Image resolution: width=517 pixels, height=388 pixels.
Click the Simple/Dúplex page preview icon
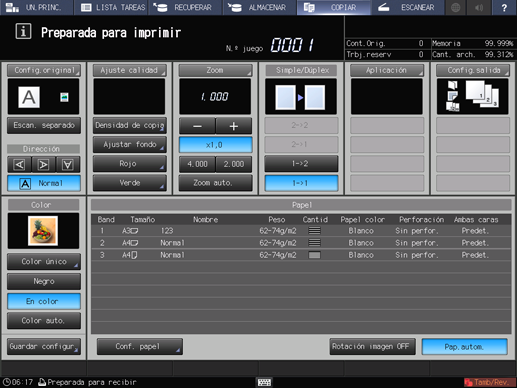pos(301,97)
